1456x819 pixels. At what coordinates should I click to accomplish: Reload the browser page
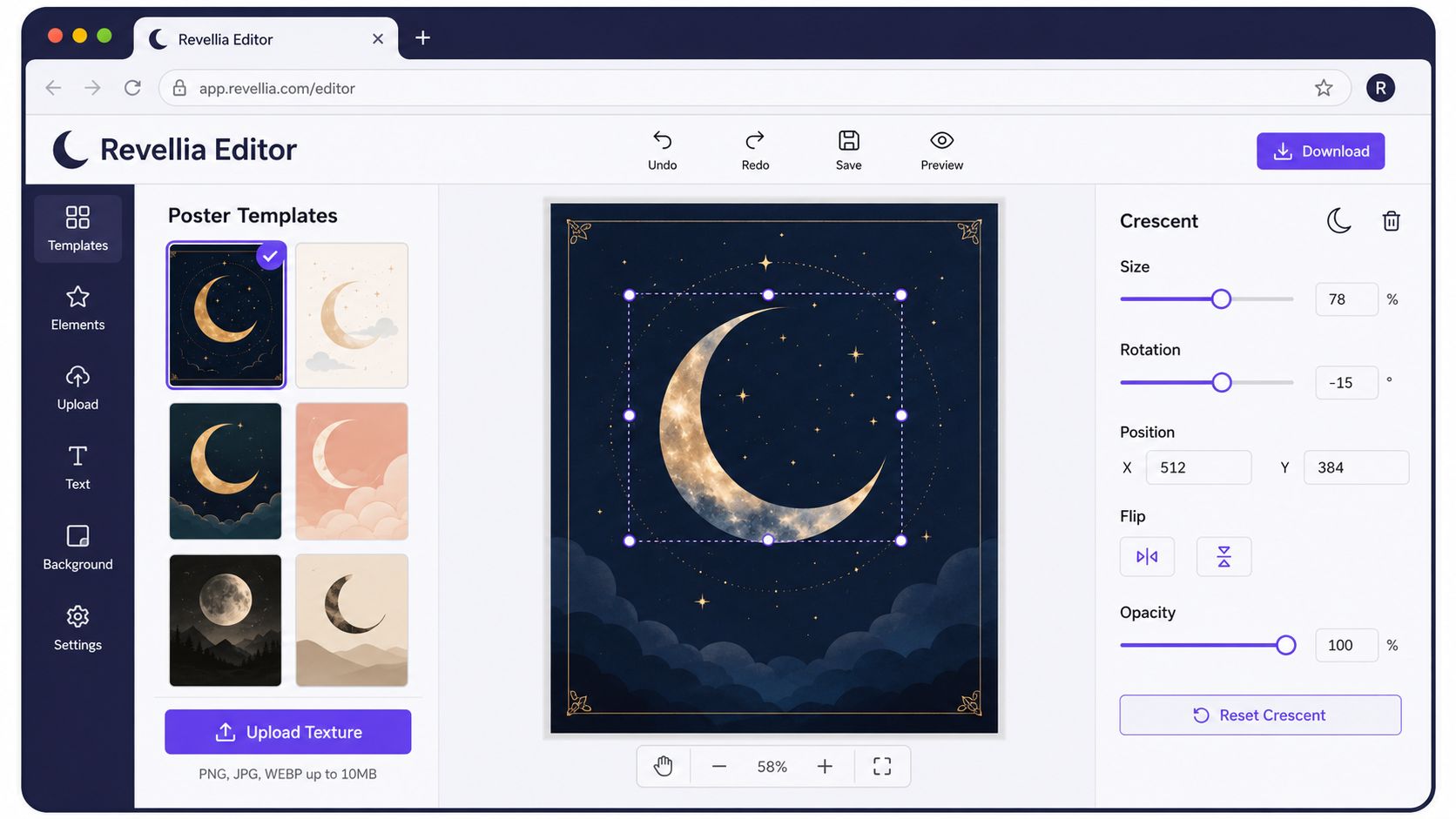pyautogui.click(x=132, y=88)
